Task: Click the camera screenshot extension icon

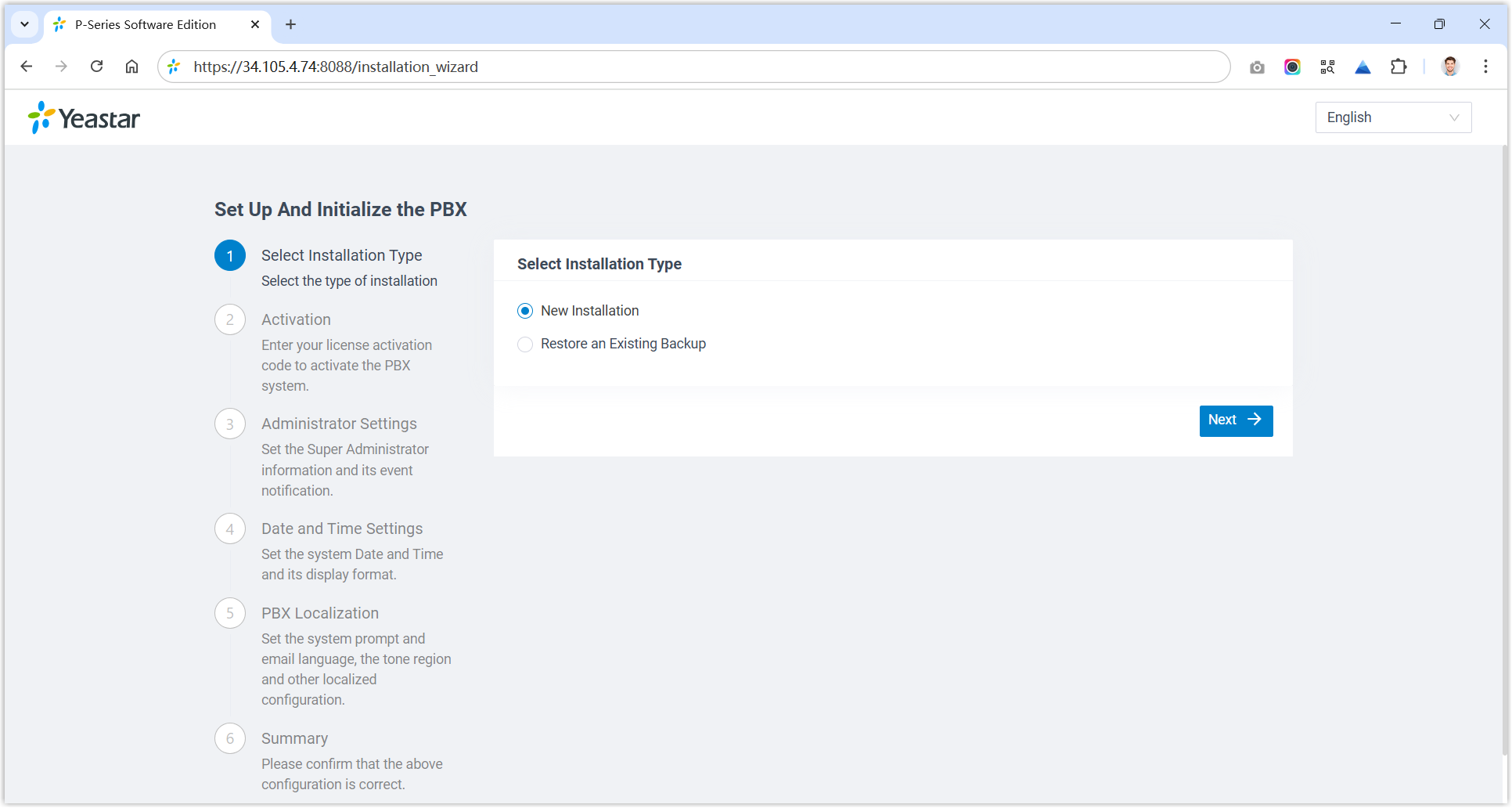Action: pos(1257,67)
